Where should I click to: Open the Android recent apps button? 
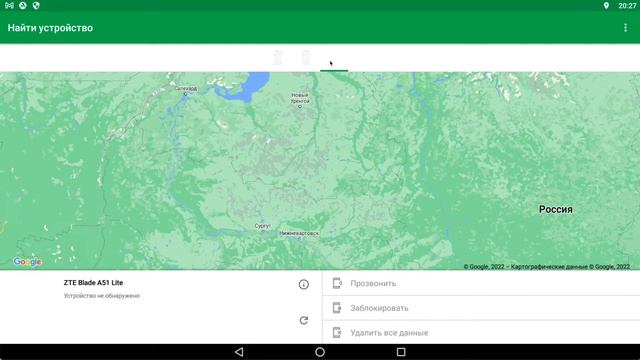(x=401, y=352)
